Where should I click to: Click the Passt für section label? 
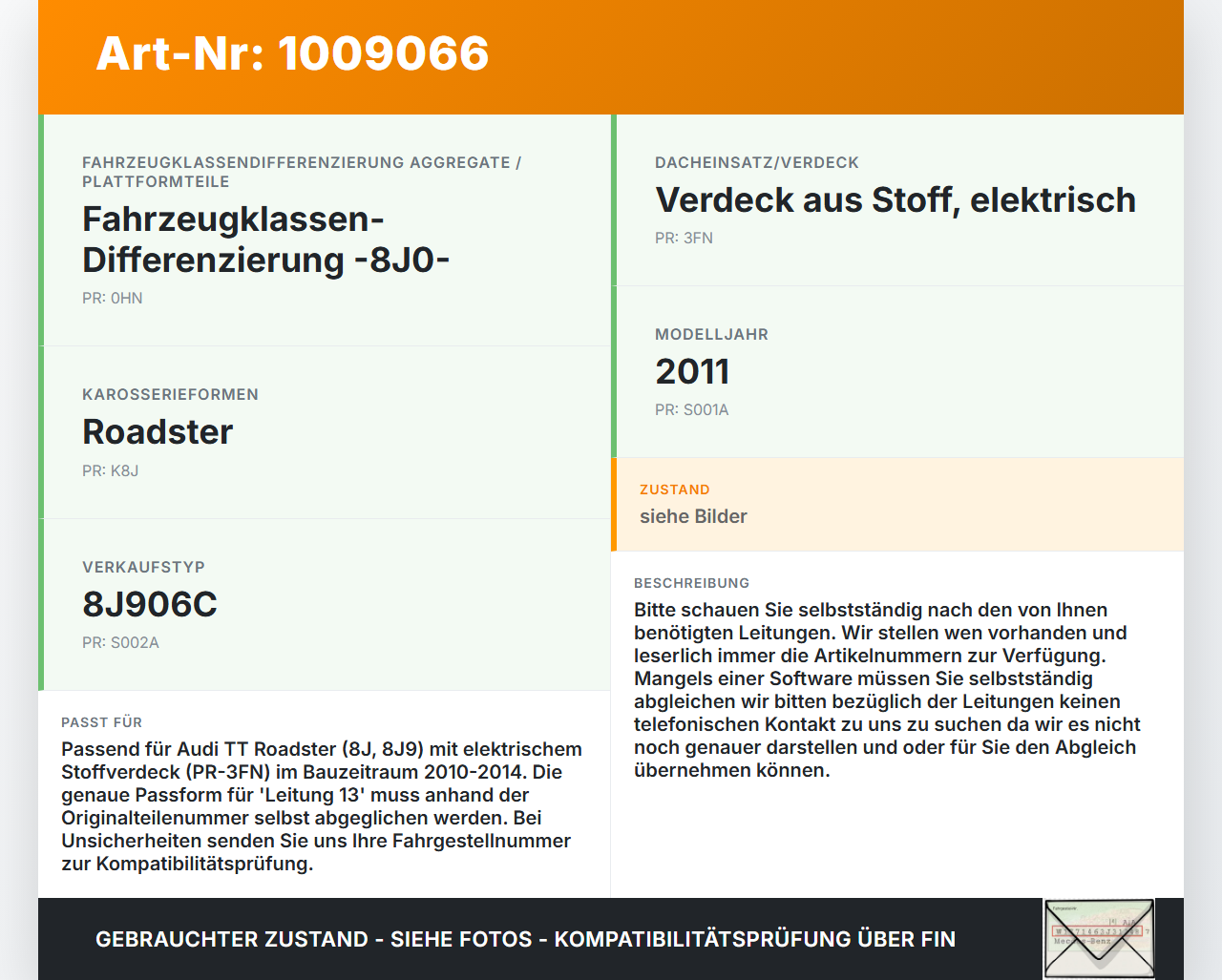tap(102, 722)
